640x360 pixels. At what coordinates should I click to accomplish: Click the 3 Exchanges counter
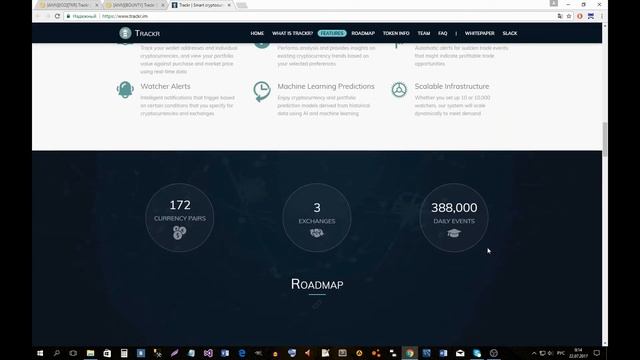[x=317, y=218]
